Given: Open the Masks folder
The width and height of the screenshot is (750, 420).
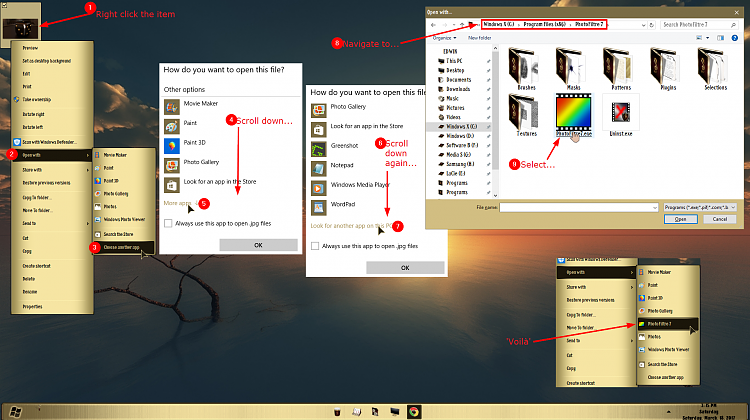Looking at the screenshot, I should pos(573,66).
